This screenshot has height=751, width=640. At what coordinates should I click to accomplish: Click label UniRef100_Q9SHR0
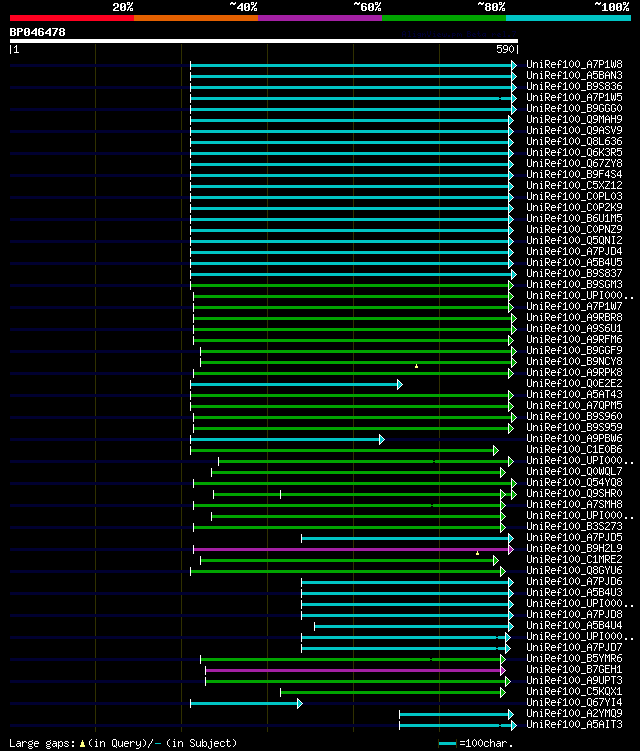click(x=574, y=494)
